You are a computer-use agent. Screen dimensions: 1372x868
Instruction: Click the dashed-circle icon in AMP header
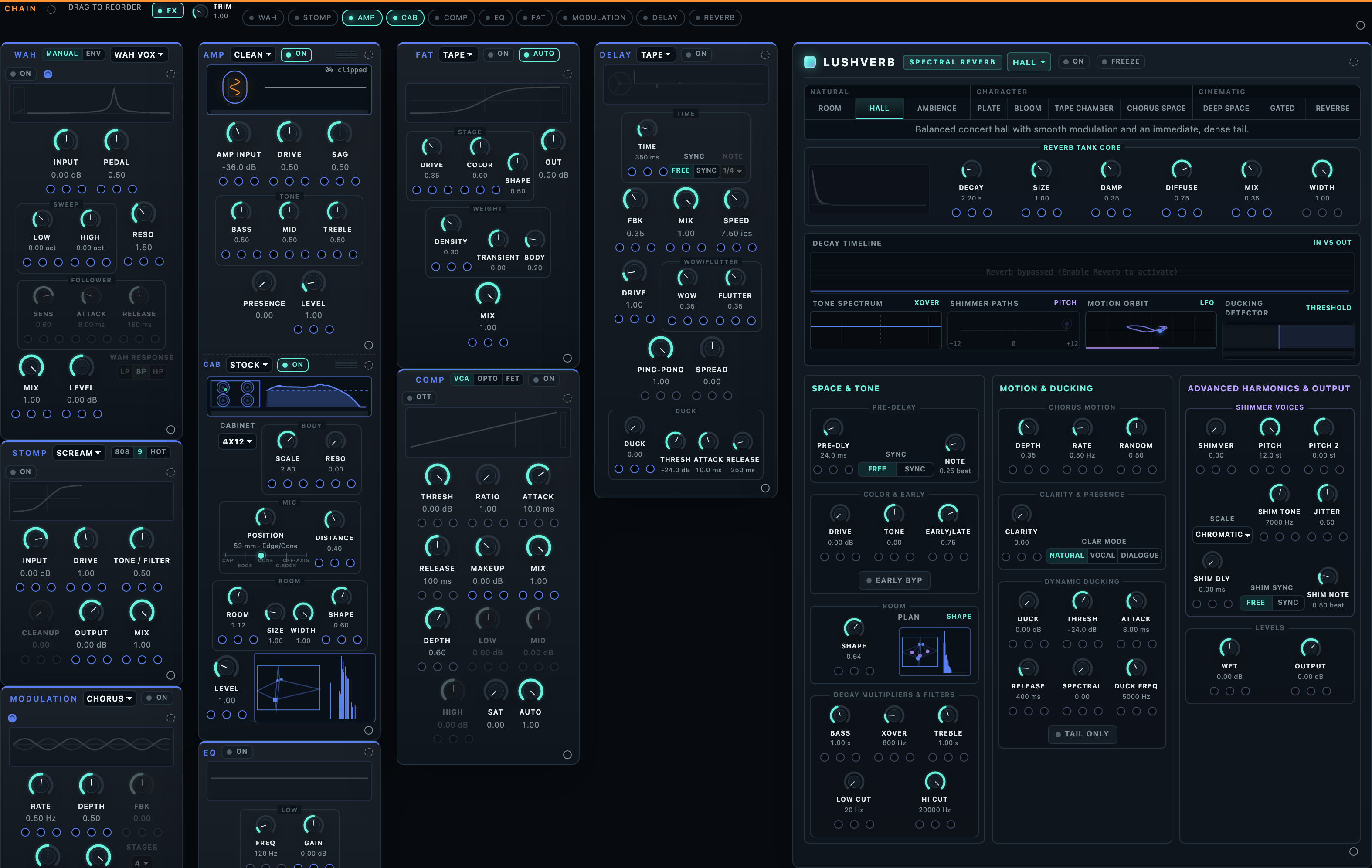(x=369, y=54)
